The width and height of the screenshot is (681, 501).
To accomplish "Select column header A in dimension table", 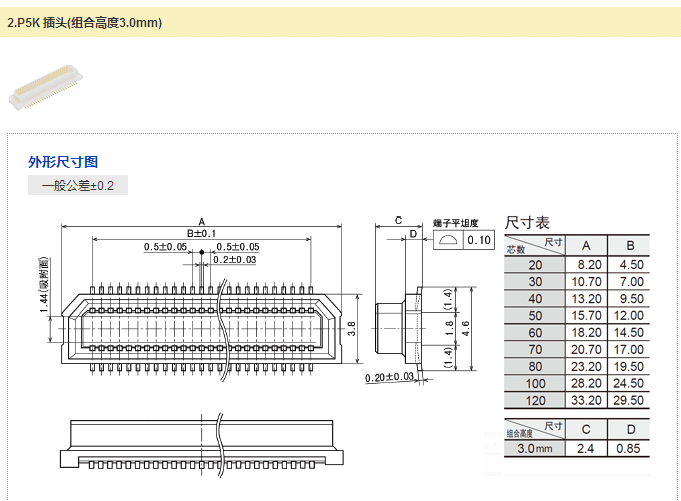I will tap(587, 246).
